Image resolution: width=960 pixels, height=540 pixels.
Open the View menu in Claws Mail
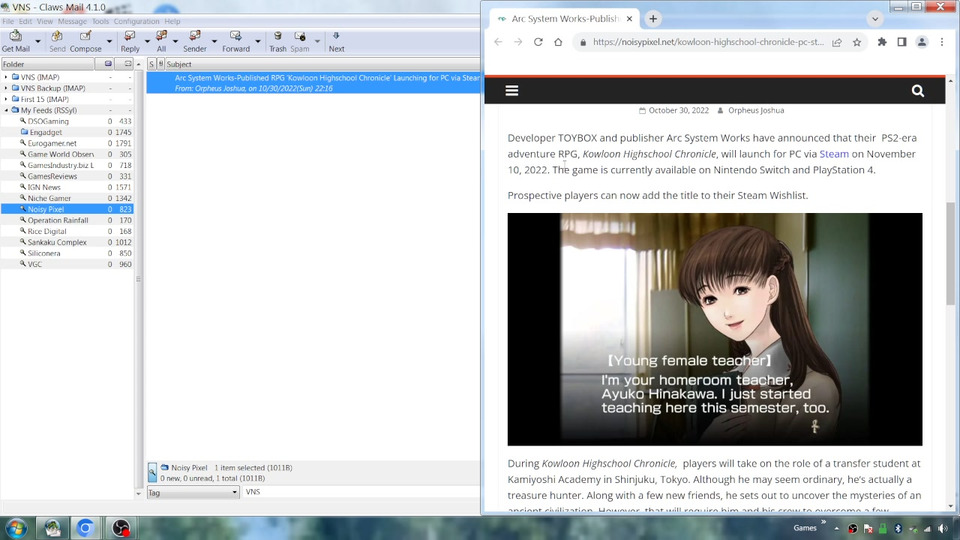click(x=45, y=21)
